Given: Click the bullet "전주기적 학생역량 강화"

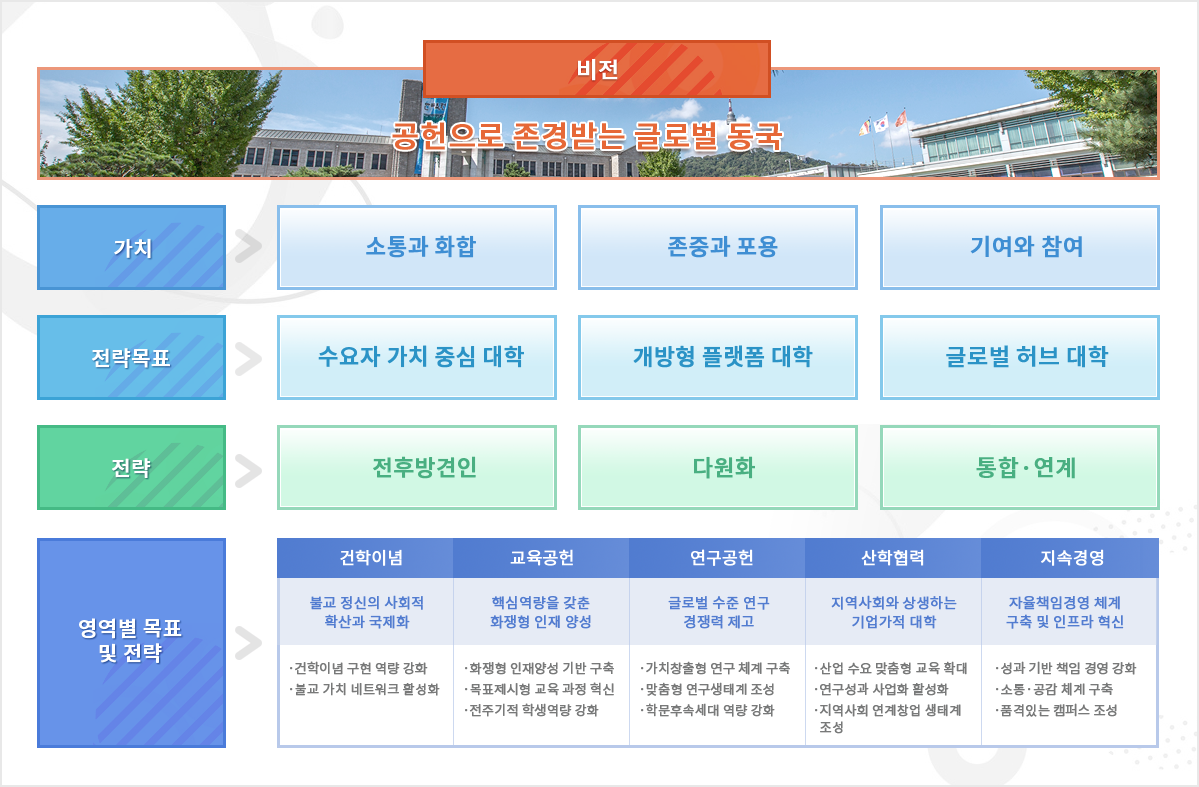Looking at the screenshot, I should [531, 711].
